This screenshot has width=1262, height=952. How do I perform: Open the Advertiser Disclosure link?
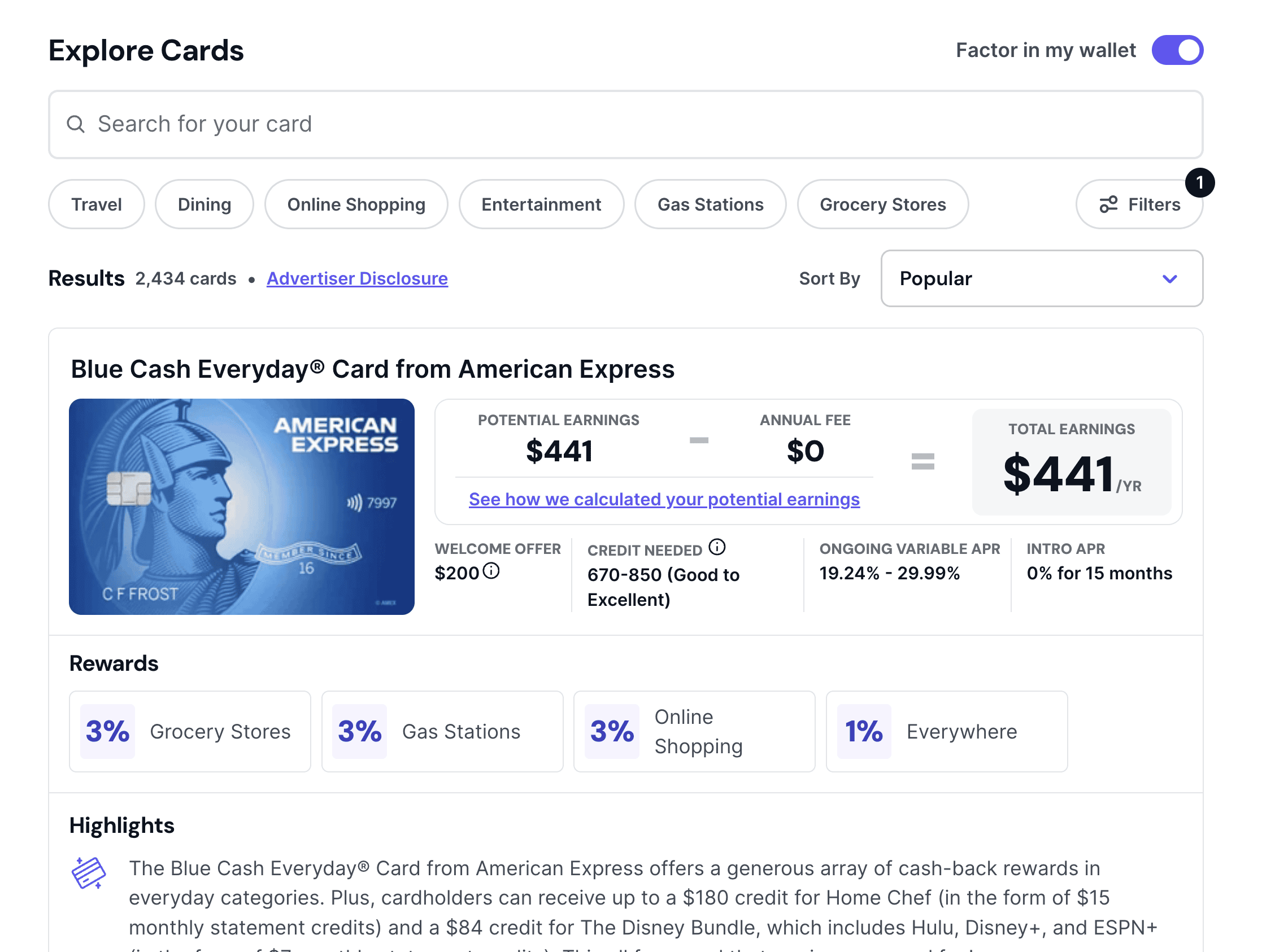tap(357, 278)
